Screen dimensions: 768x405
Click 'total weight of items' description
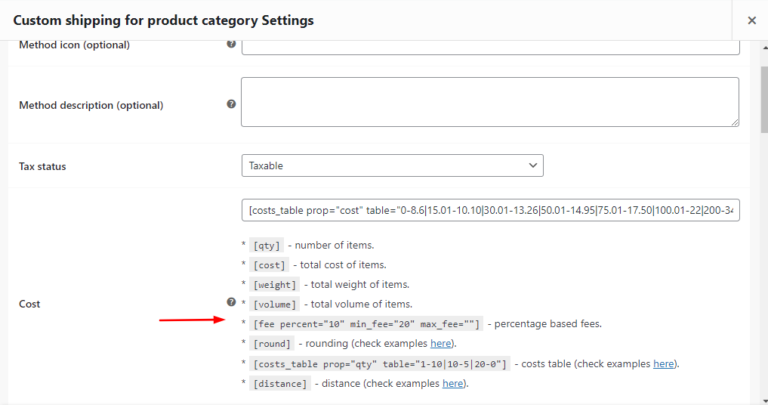click(360, 285)
